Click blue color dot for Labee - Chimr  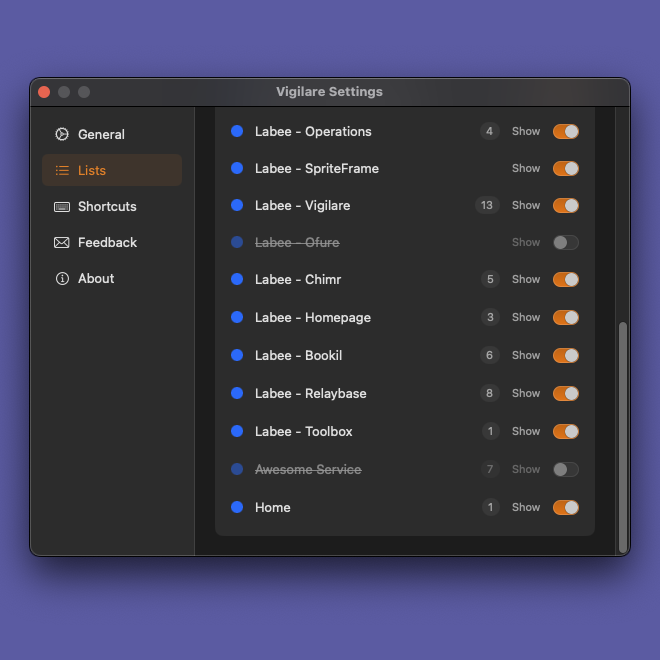point(237,279)
